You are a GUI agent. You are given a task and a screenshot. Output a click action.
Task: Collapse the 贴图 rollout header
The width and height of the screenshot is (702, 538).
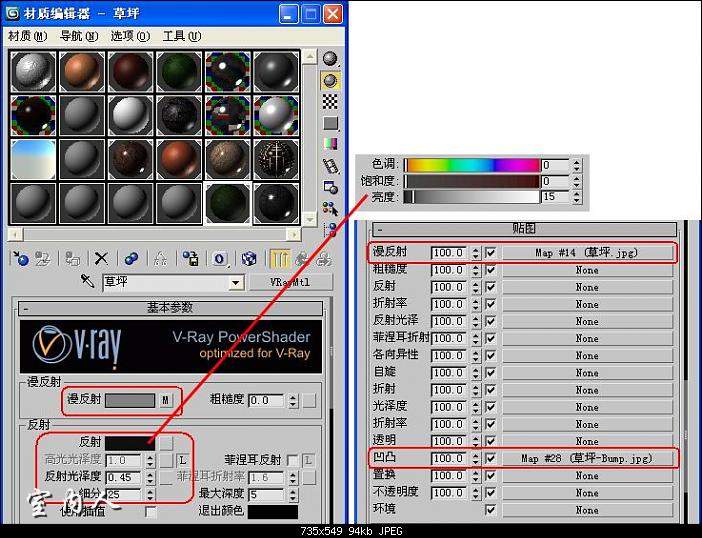pyautogui.click(x=524, y=229)
